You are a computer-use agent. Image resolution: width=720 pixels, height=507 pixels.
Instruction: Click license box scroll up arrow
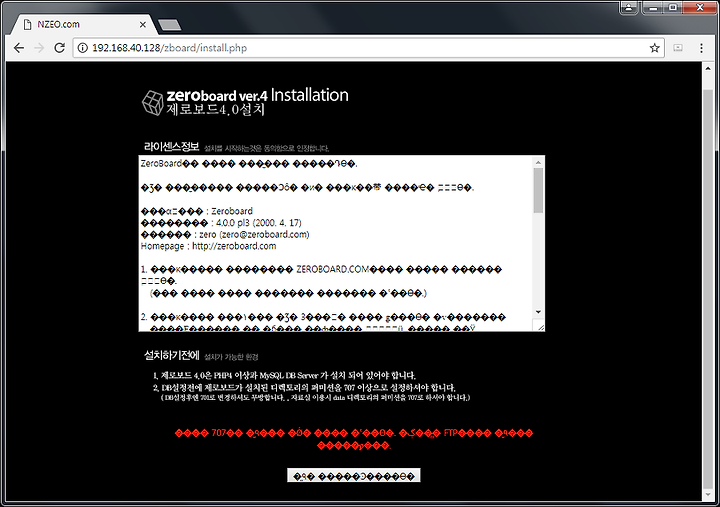538,162
